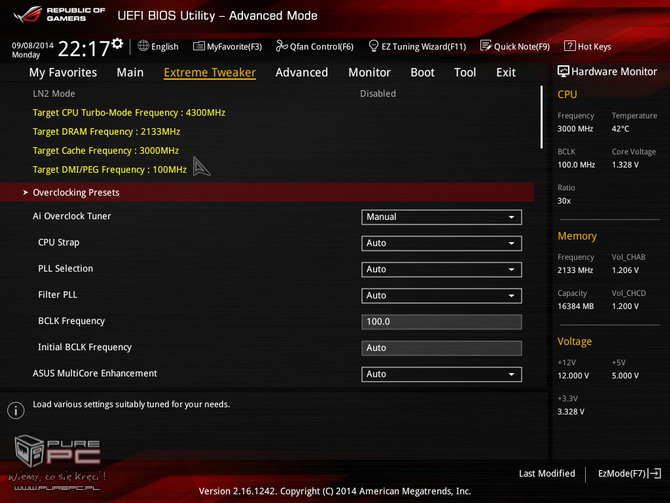Open the Ai Overclock Tuner dropdown

[441, 217]
